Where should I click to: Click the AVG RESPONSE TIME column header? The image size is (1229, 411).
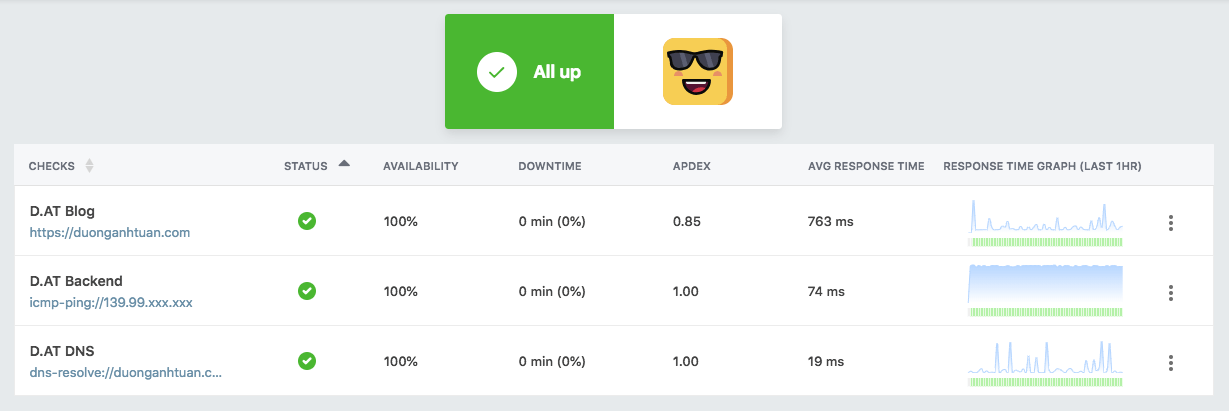click(x=866, y=166)
